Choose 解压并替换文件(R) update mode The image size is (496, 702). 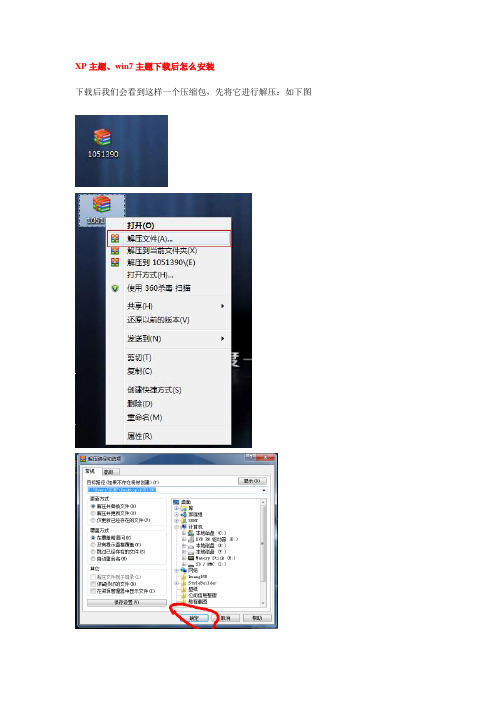93,506
